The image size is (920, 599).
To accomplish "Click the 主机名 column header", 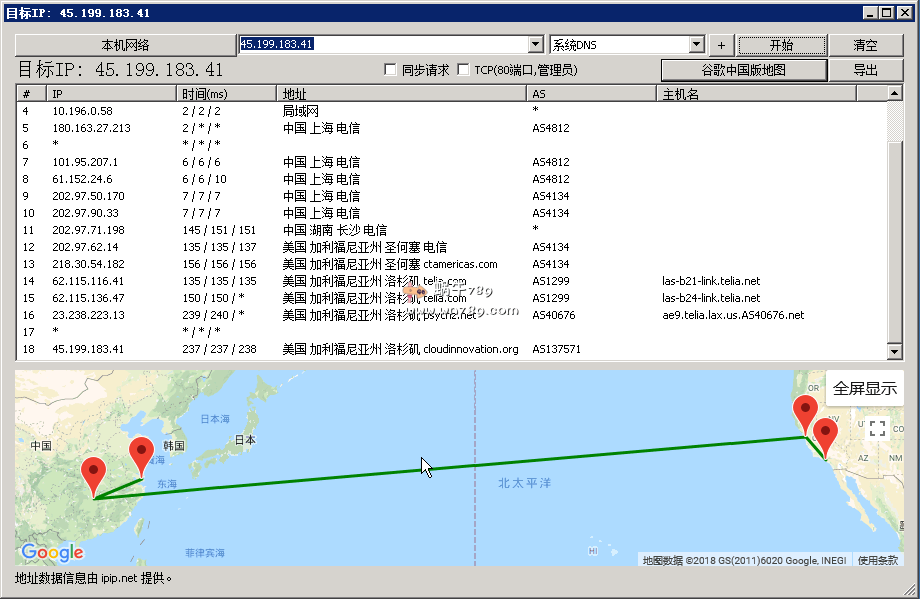I will (756, 94).
